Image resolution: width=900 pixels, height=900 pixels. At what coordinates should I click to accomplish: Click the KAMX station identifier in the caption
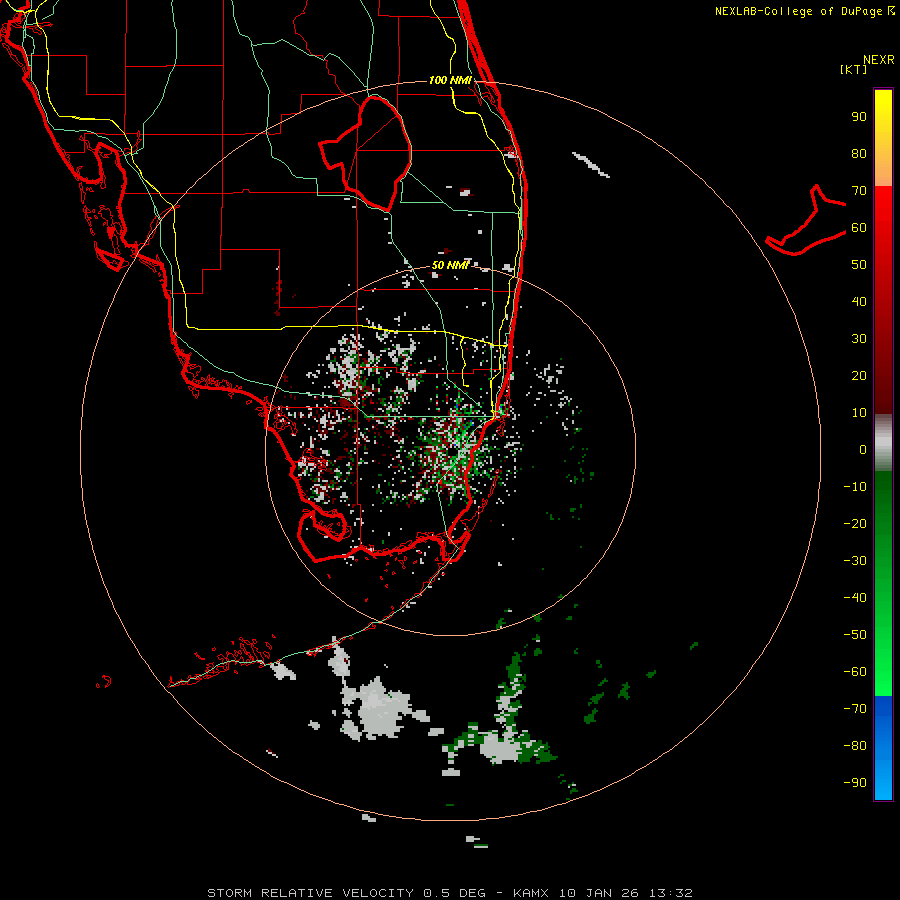[x=531, y=893]
